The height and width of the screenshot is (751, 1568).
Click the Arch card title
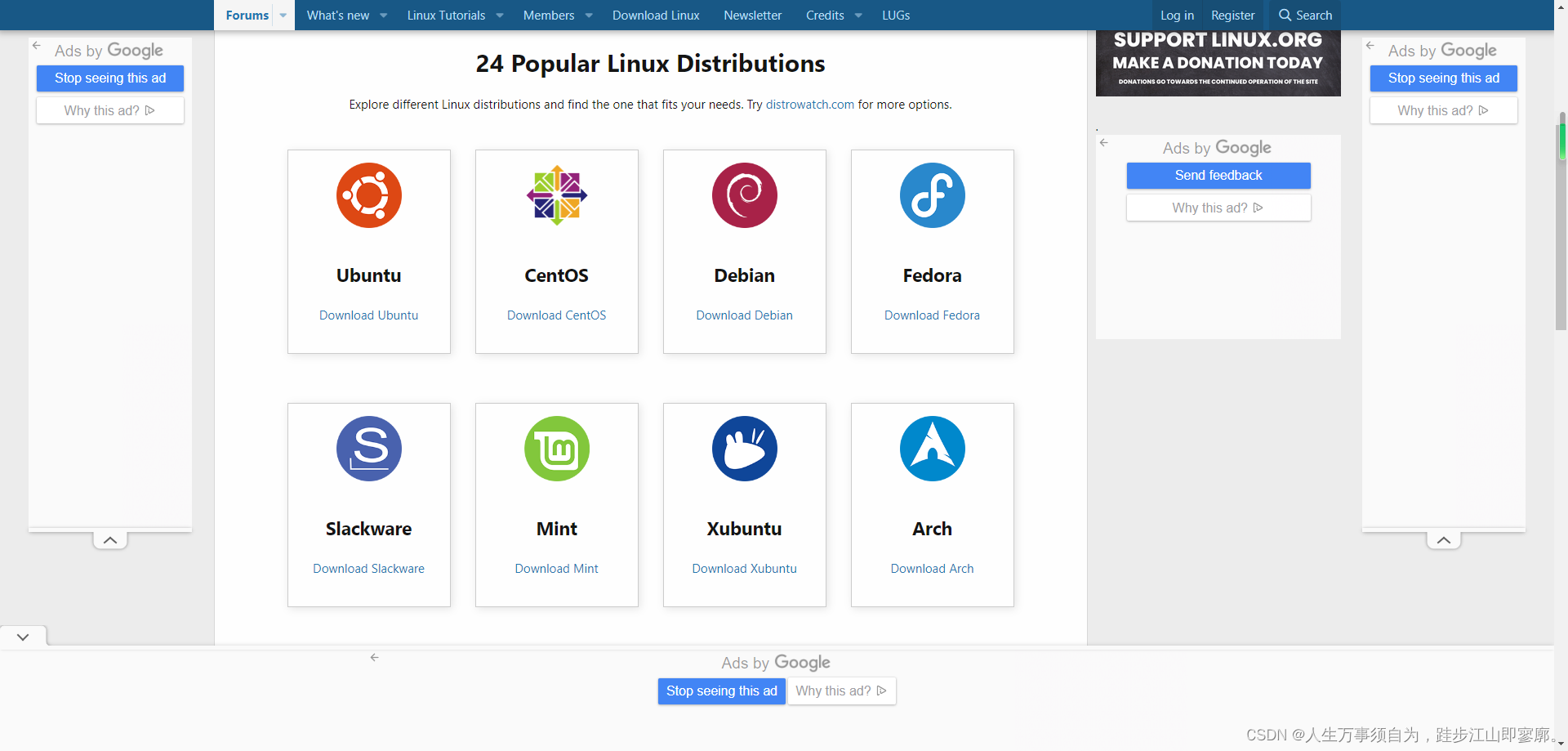point(932,529)
